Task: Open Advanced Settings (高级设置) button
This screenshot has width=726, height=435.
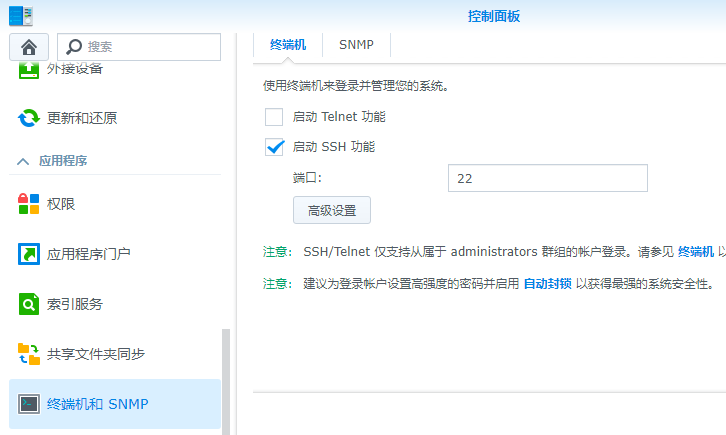Action: click(x=332, y=210)
